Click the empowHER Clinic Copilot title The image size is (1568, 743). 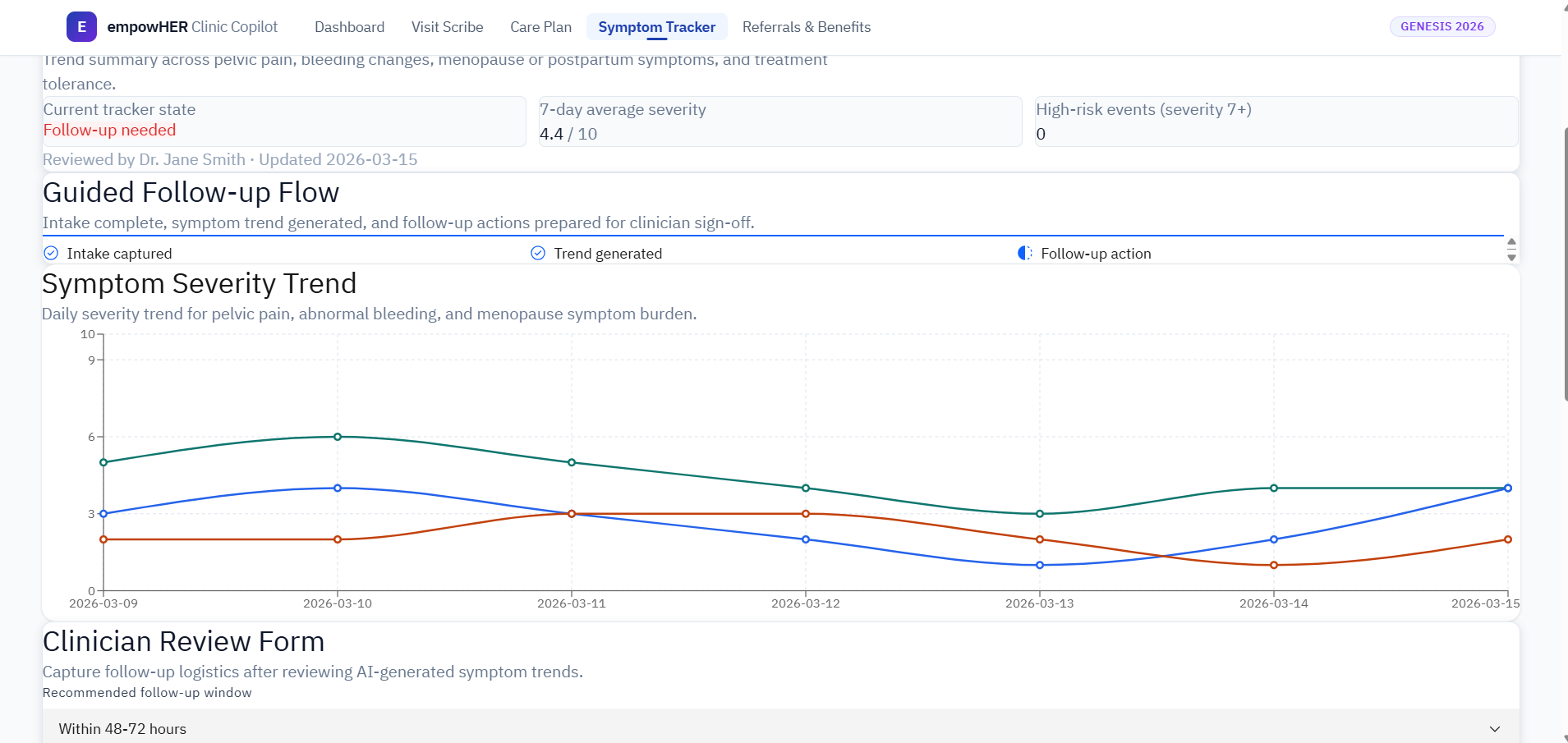pos(192,27)
